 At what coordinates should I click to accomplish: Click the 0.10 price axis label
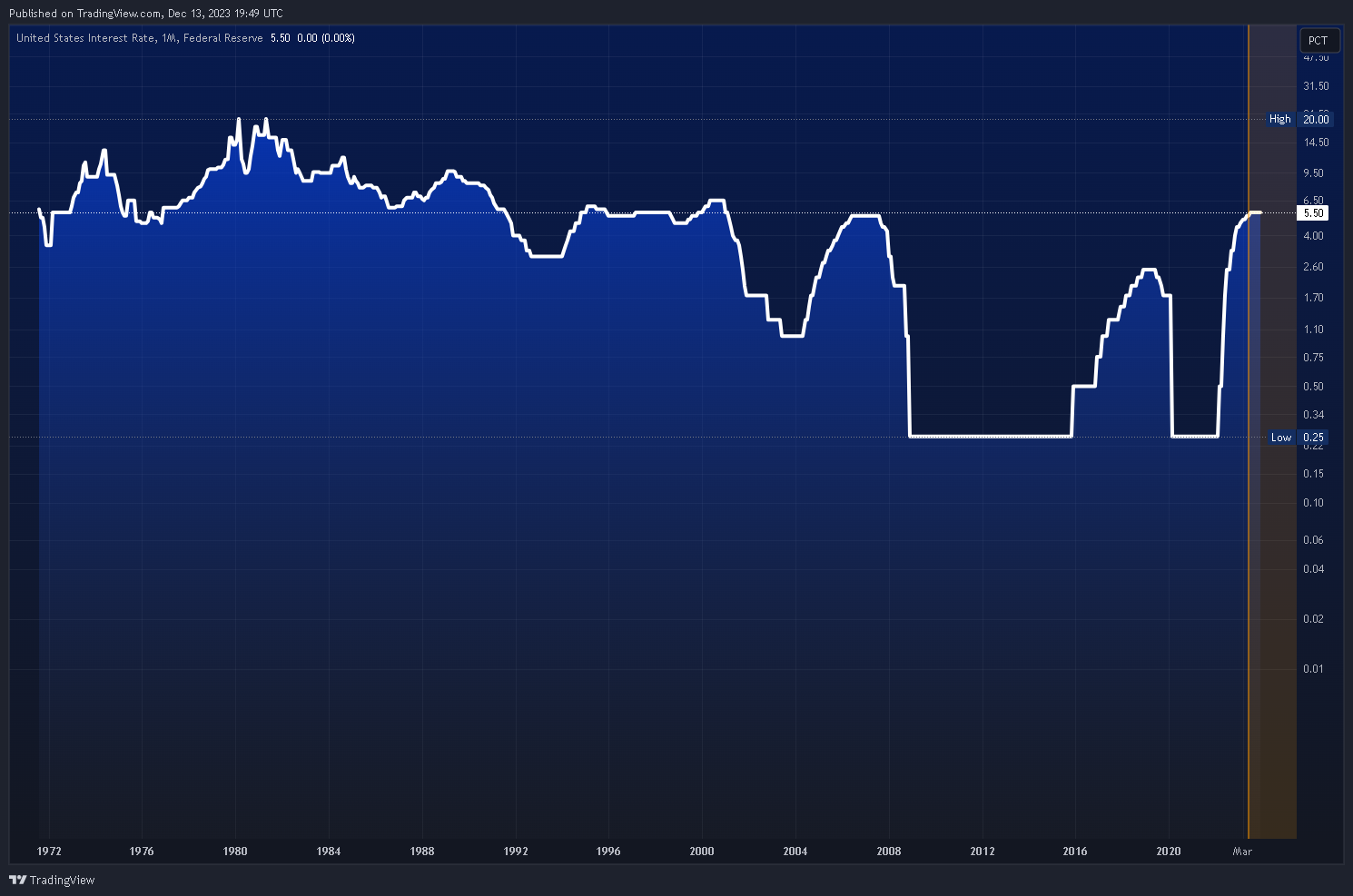tap(1313, 503)
